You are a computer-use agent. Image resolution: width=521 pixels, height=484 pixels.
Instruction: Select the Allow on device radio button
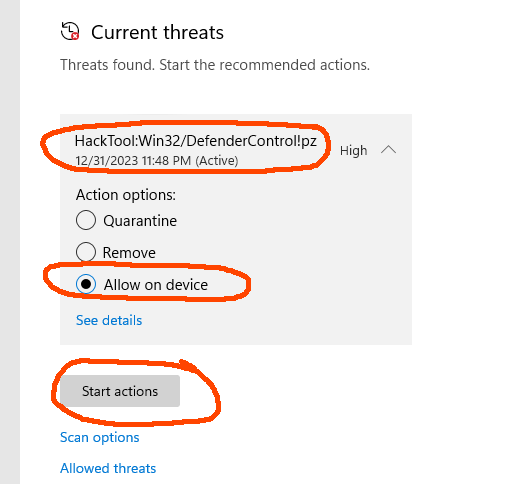pos(86,284)
